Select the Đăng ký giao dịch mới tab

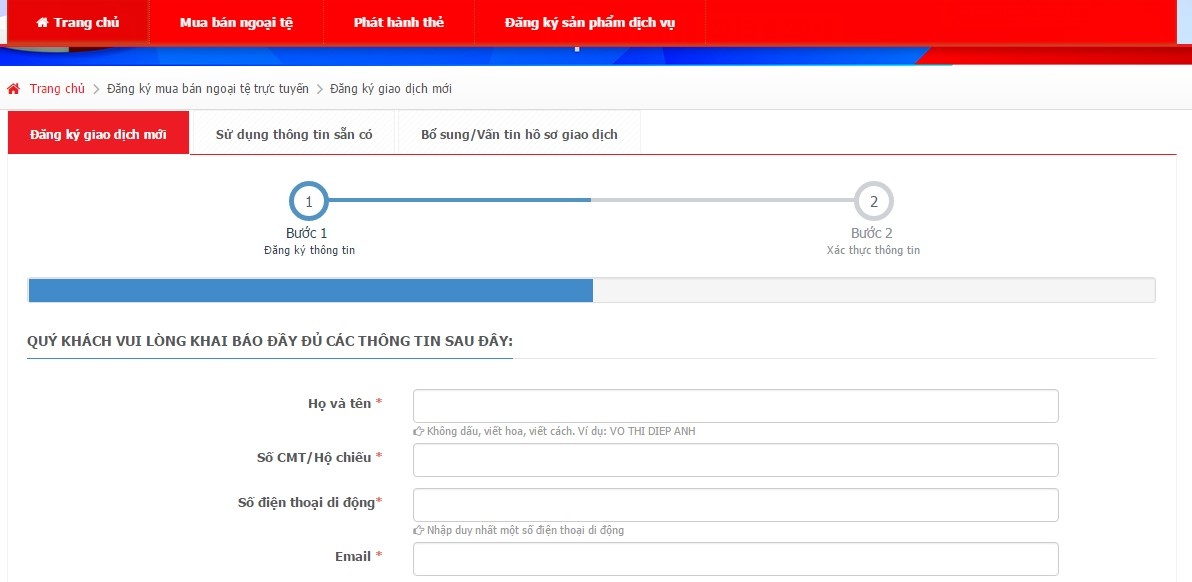[98, 135]
